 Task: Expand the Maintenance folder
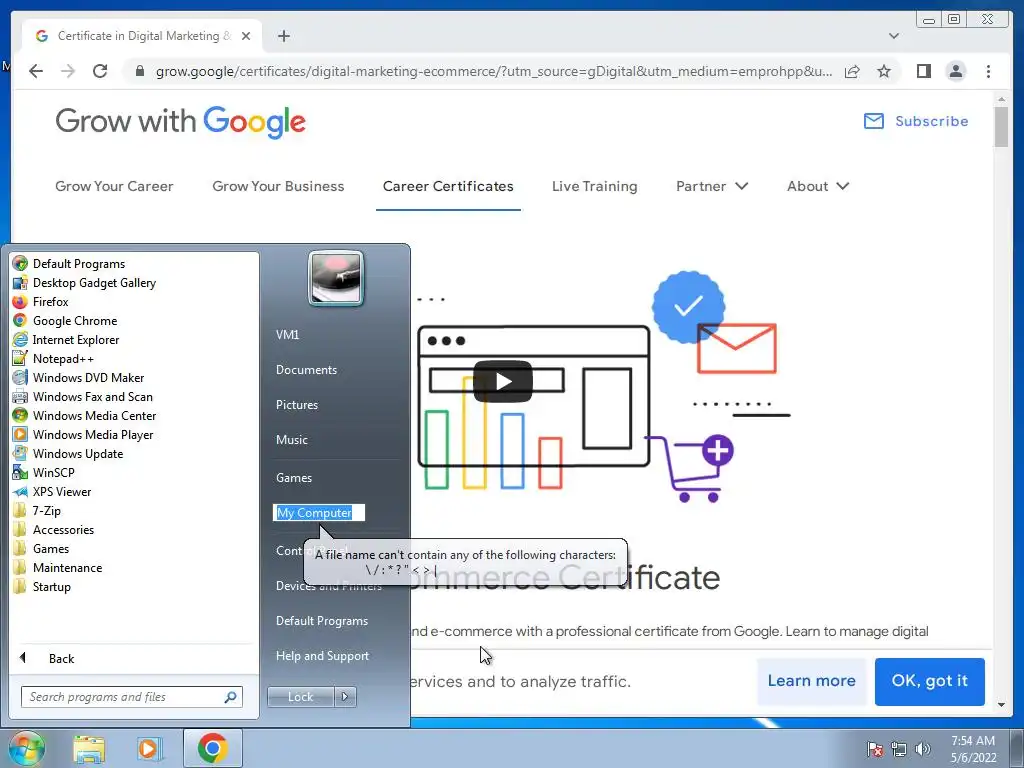(x=57, y=568)
